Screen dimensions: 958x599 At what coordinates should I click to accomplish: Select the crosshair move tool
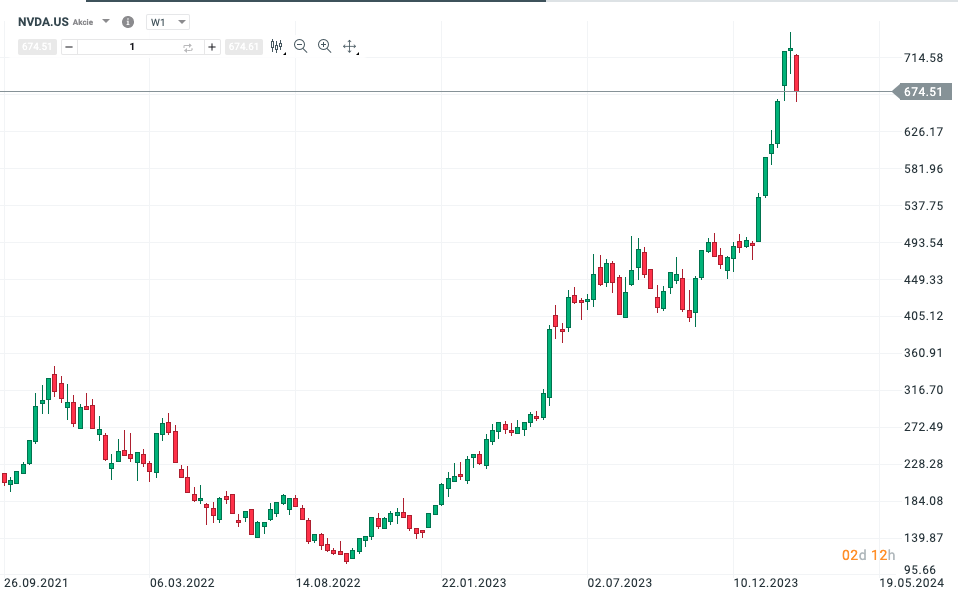pyautogui.click(x=350, y=46)
